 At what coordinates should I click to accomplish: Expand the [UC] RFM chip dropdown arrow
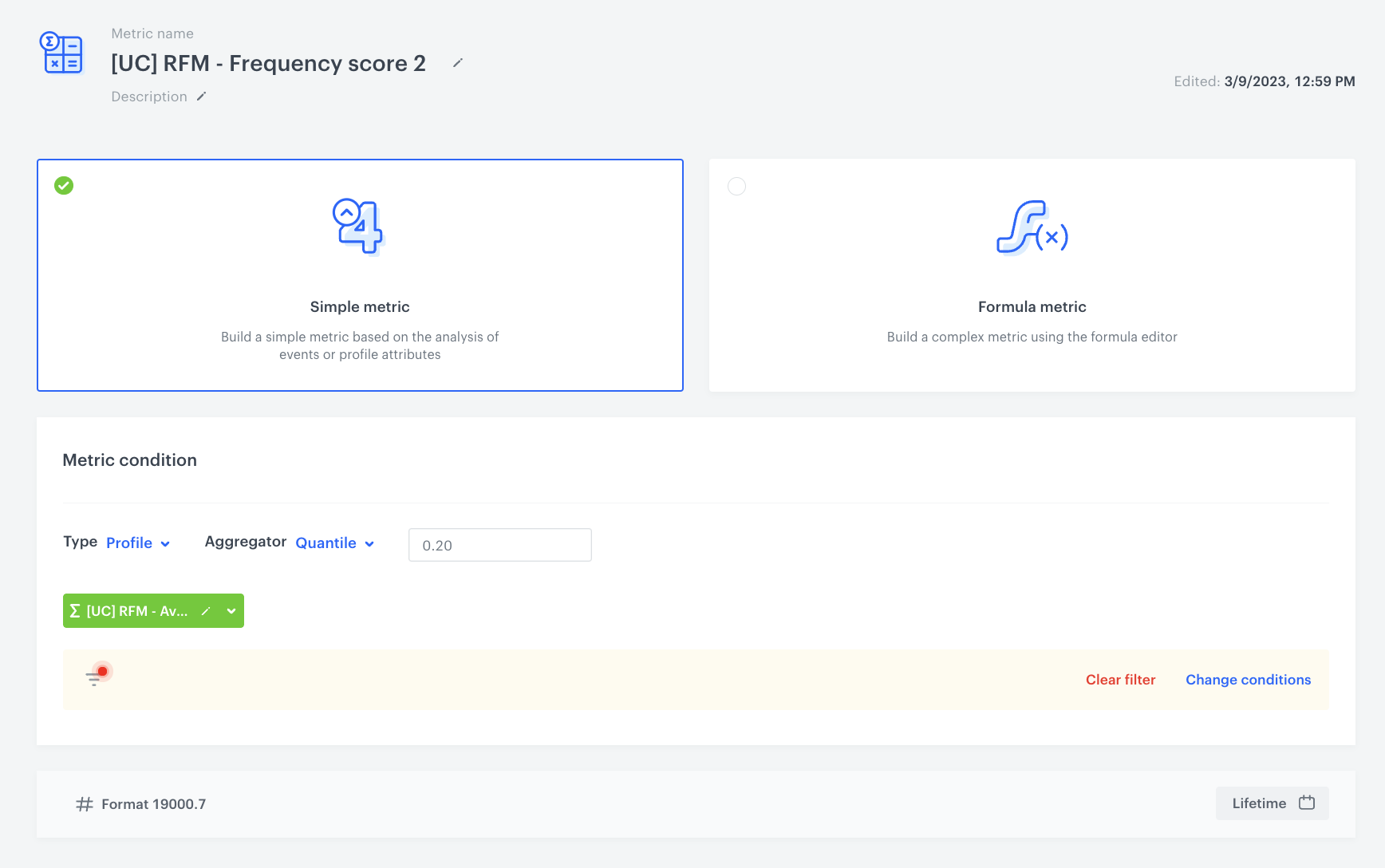[231, 611]
